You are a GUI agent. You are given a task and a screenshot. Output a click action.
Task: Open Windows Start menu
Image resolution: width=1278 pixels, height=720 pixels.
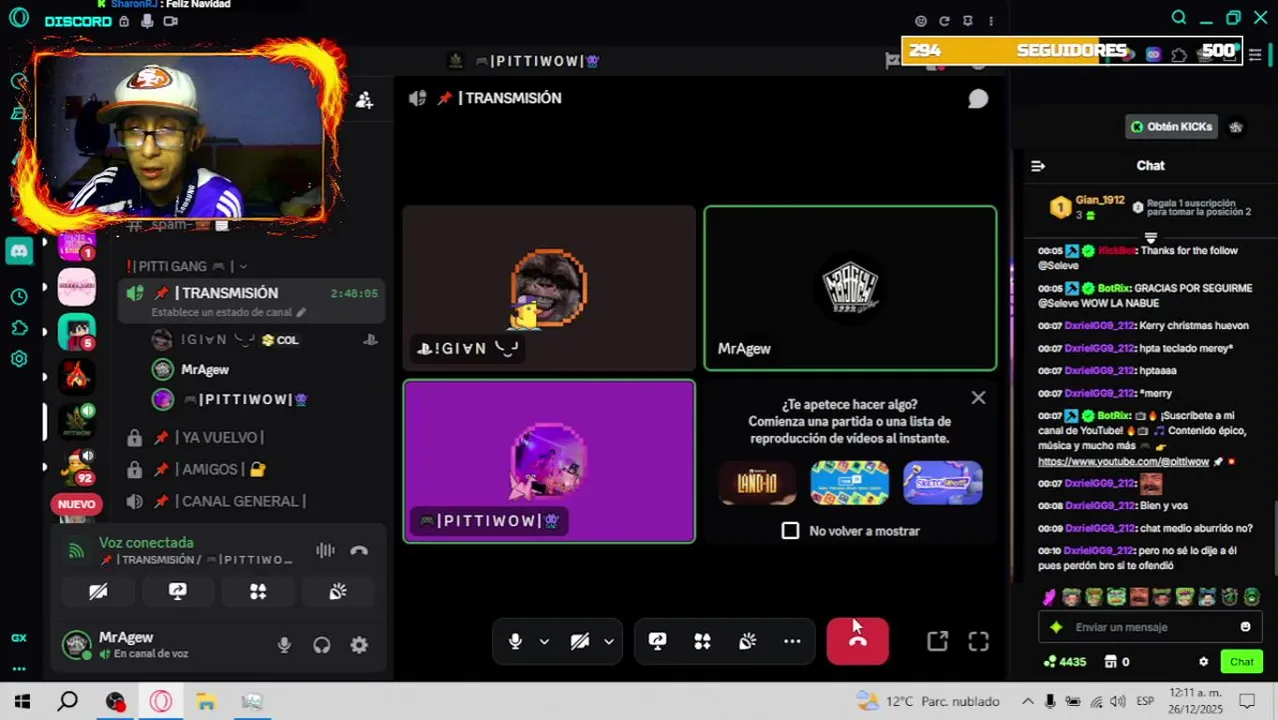22,701
